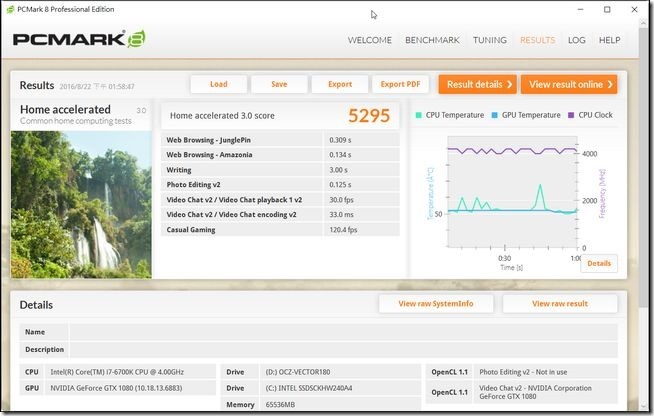Click Web Browsing - Amazonia row

(280, 155)
